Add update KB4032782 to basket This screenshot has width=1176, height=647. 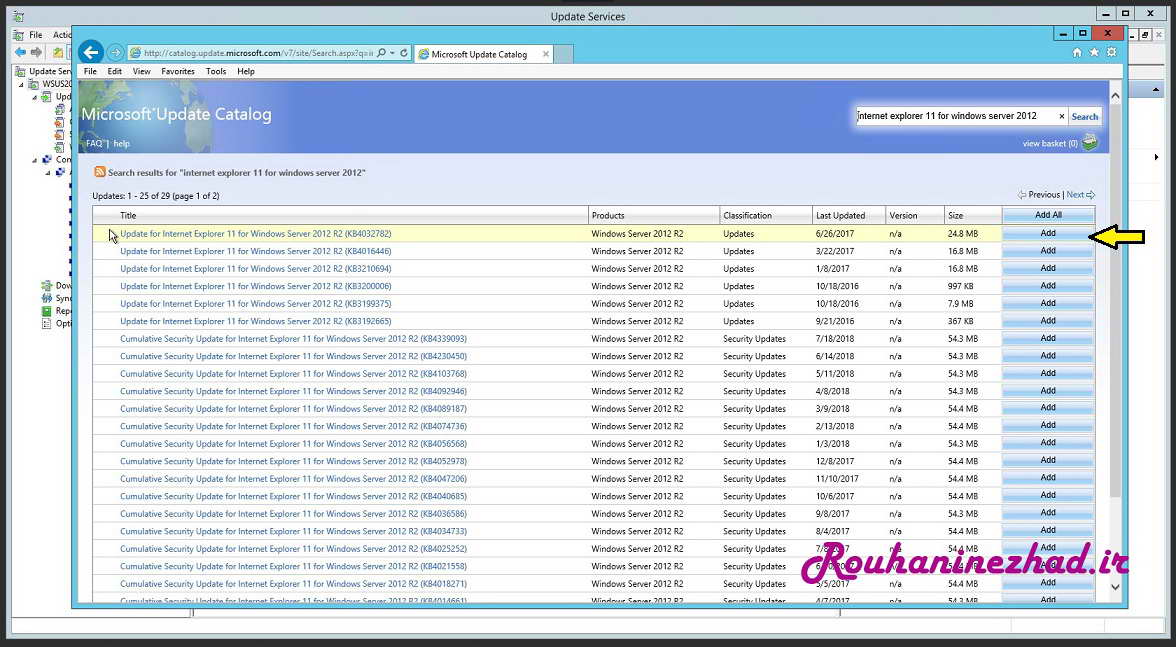coord(1048,233)
